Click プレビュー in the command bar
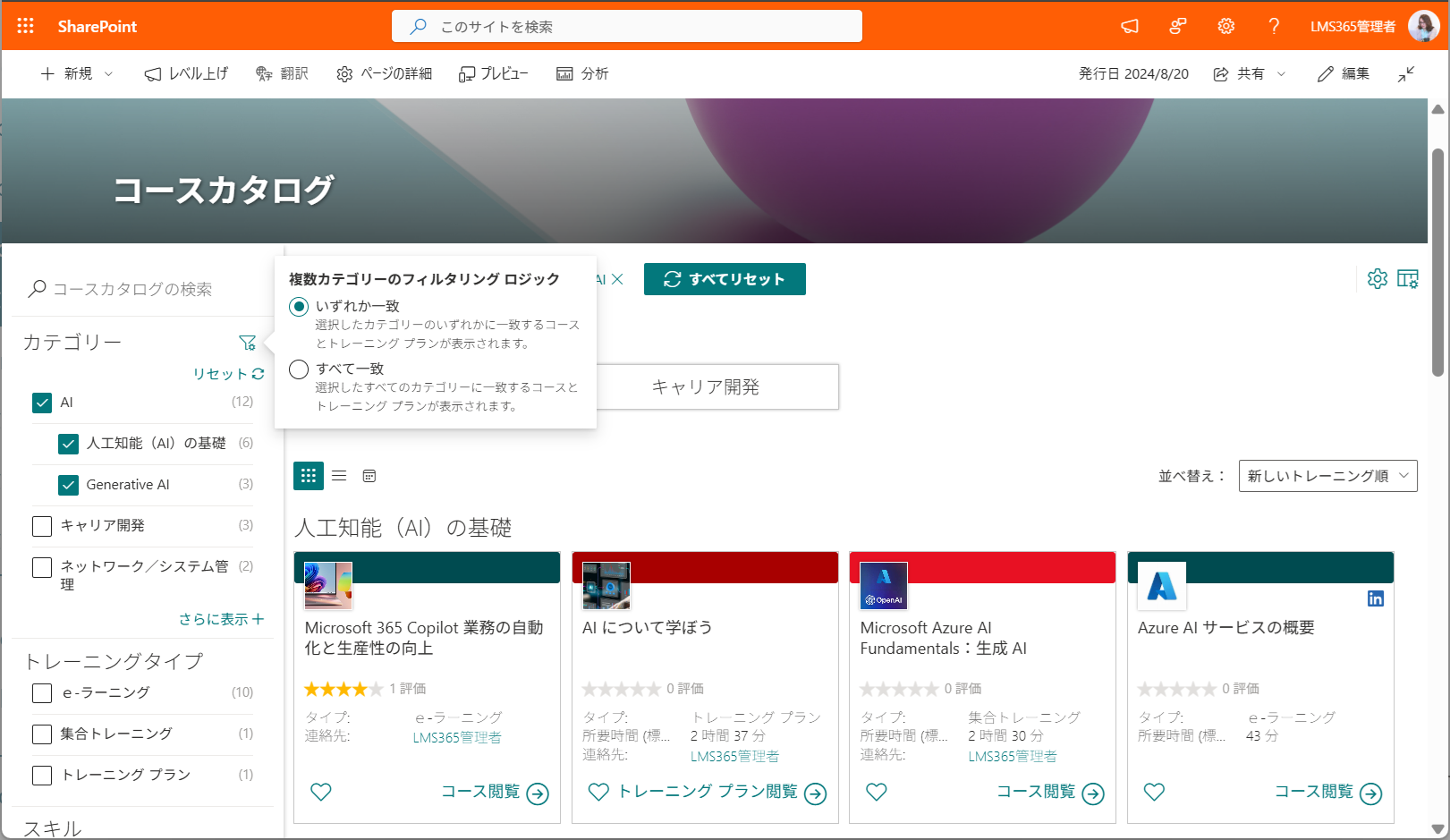1450x840 pixels. [493, 74]
